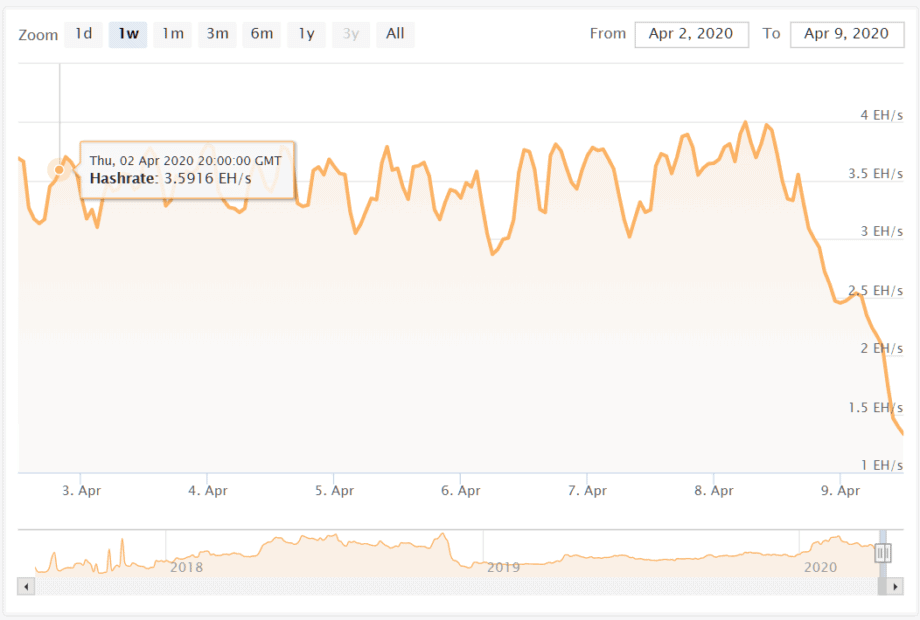Click the hashrate peak near 4 EH/s
920x620 pixels.
(746, 122)
